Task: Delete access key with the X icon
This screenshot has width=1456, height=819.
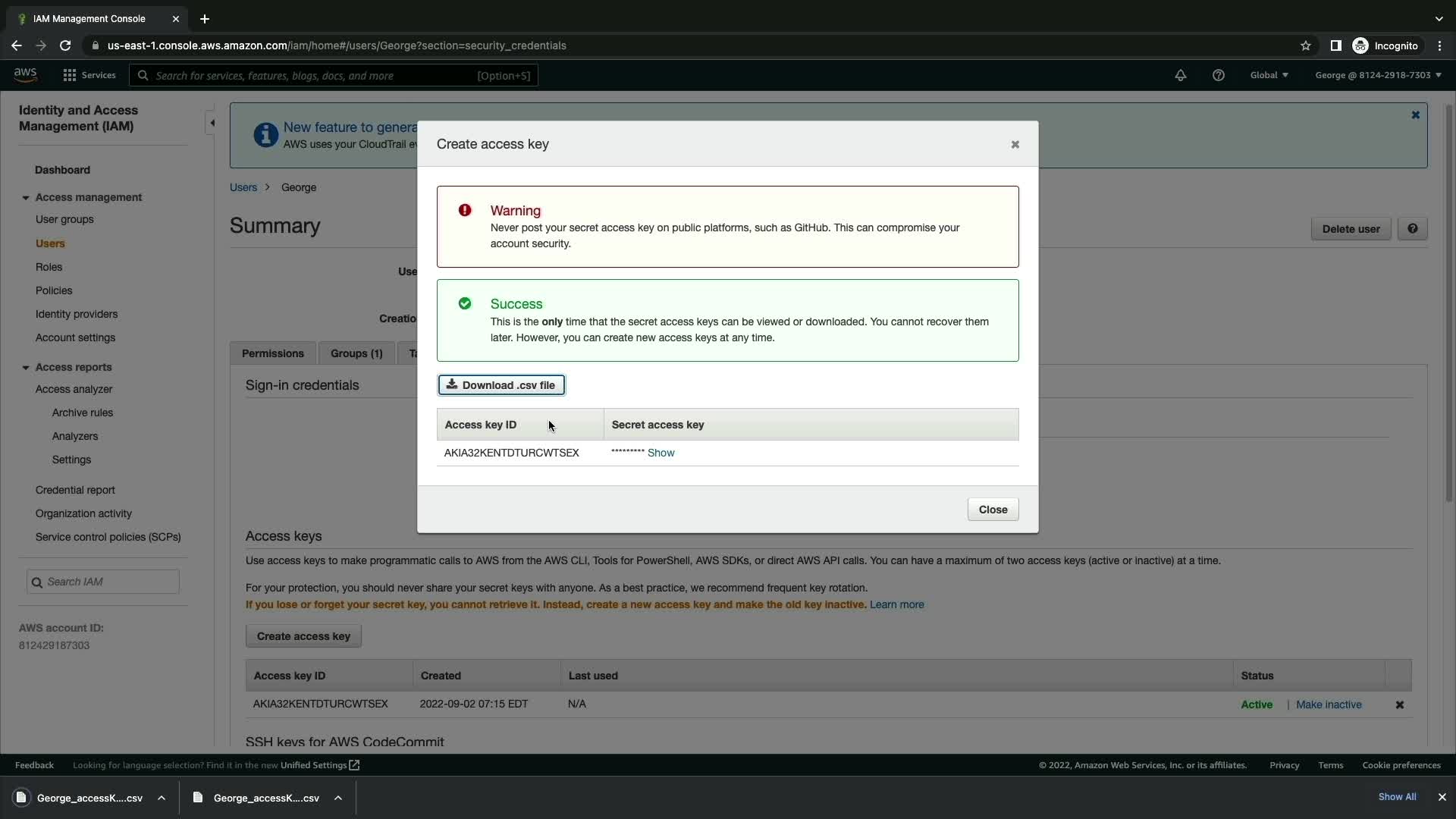Action: pyautogui.click(x=1399, y=704)
